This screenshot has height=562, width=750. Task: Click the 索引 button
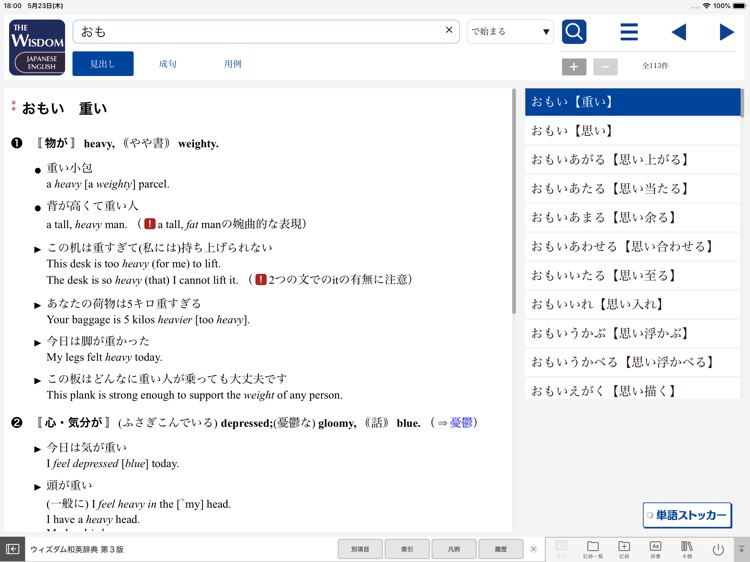point(407,549)
